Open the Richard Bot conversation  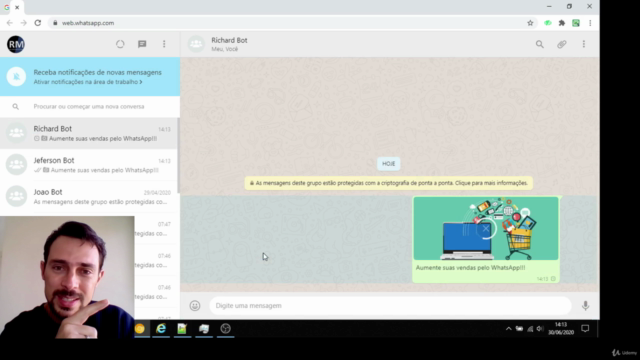click(89, 133)
